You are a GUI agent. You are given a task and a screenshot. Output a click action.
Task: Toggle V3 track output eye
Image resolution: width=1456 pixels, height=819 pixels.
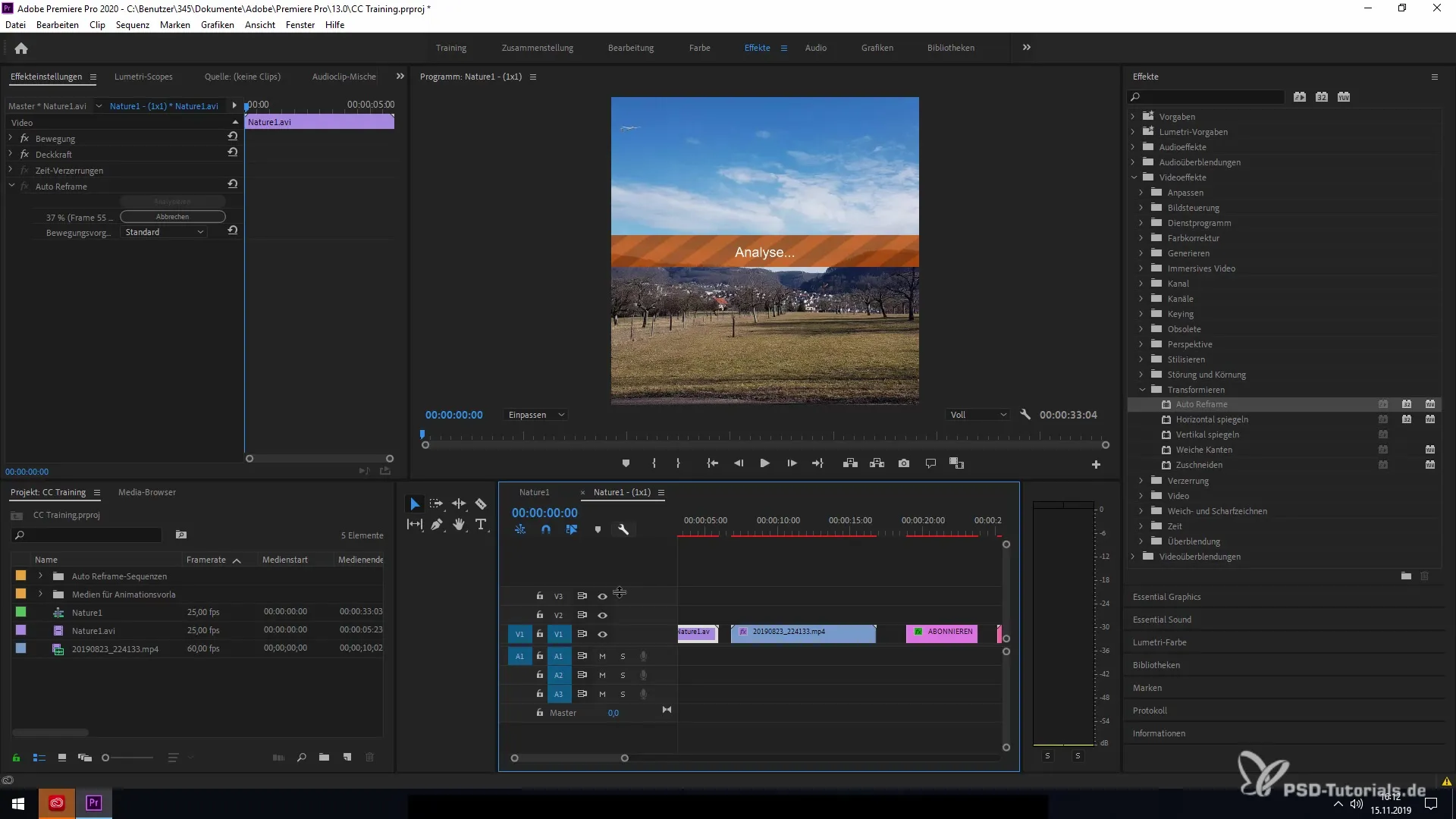coord(602,597)
